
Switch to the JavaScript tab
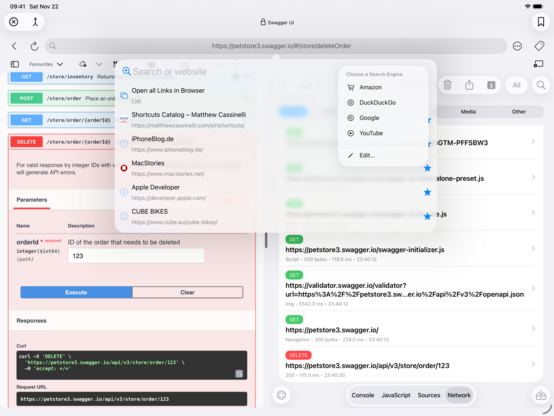pyautogui.click(x=396, y=395)
